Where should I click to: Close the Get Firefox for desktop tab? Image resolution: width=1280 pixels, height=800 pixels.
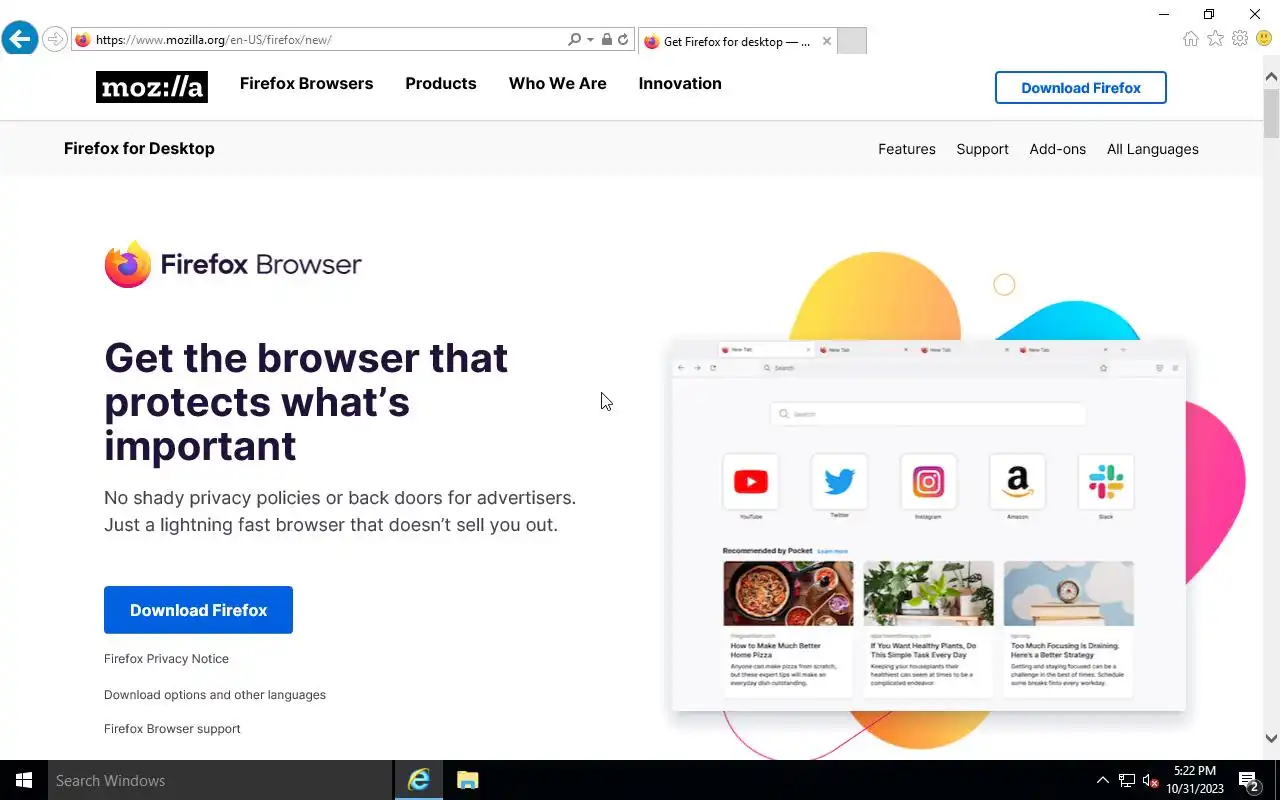[826, 41]
